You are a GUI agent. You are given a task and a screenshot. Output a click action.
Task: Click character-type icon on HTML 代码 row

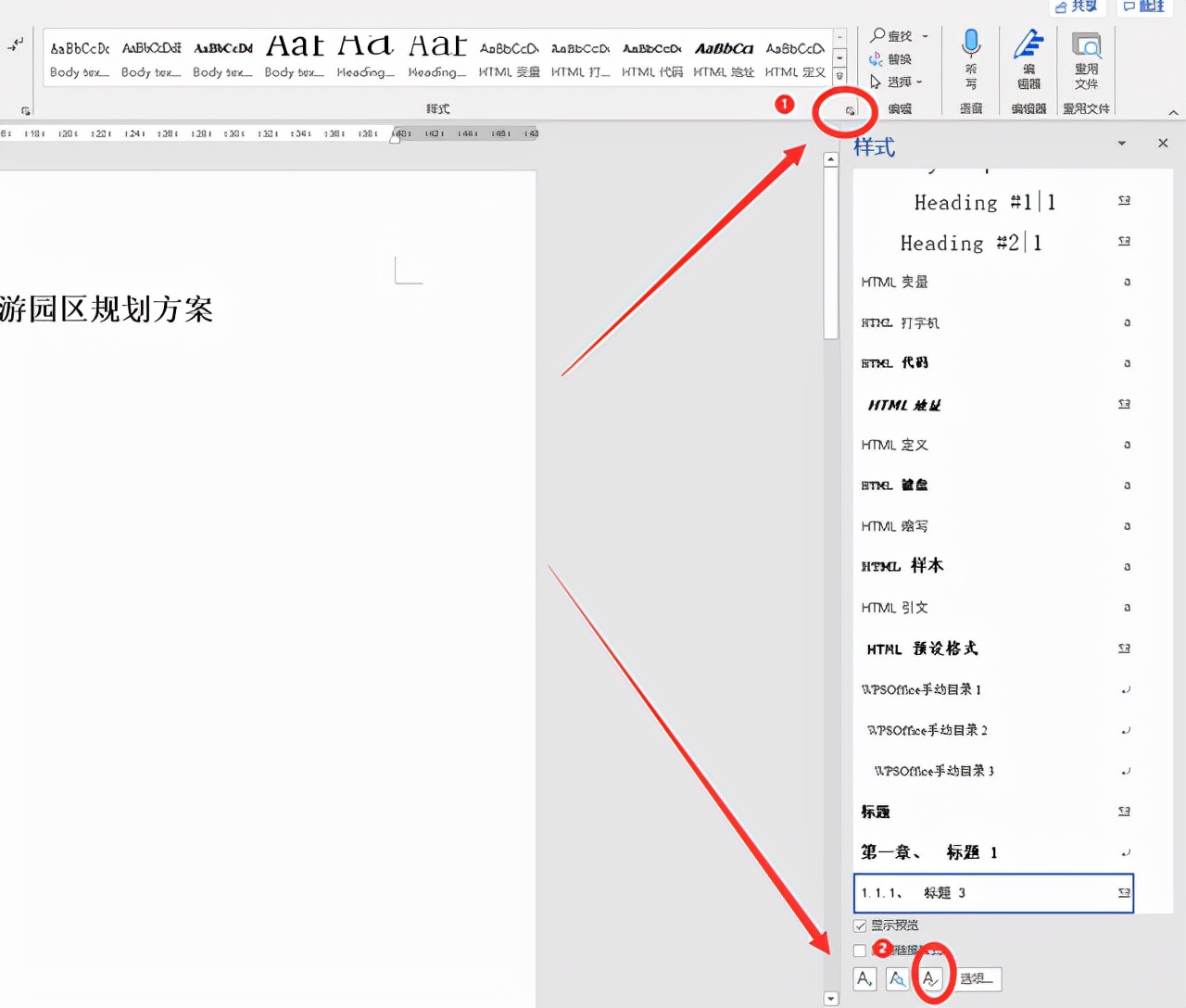point(1127,363)
